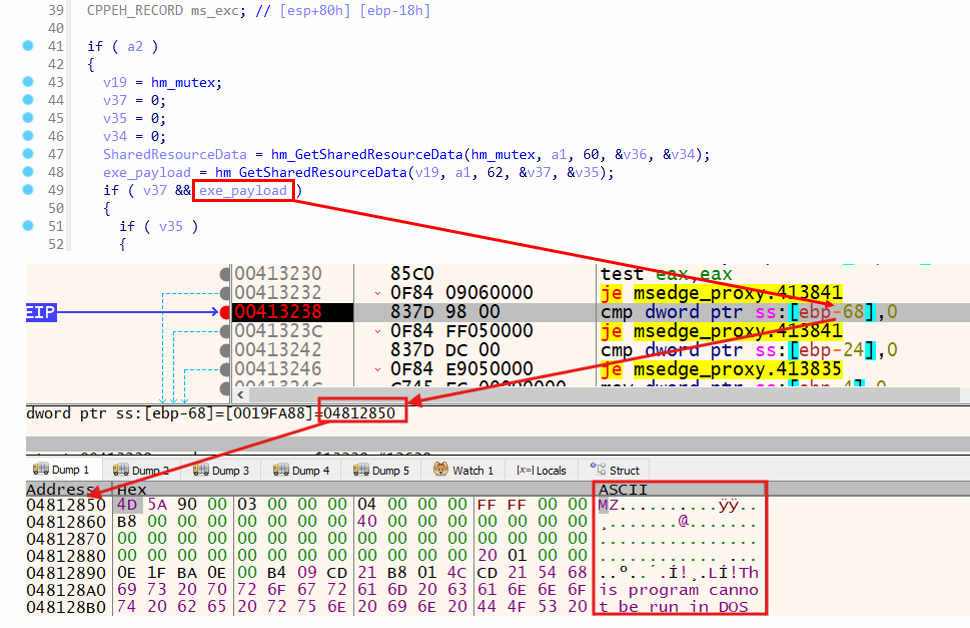Select cmp dword ptr [ebp-24] instruction
Image resolution: width=970 pixels, height=628 pixels.
click(x=749, y=350)
